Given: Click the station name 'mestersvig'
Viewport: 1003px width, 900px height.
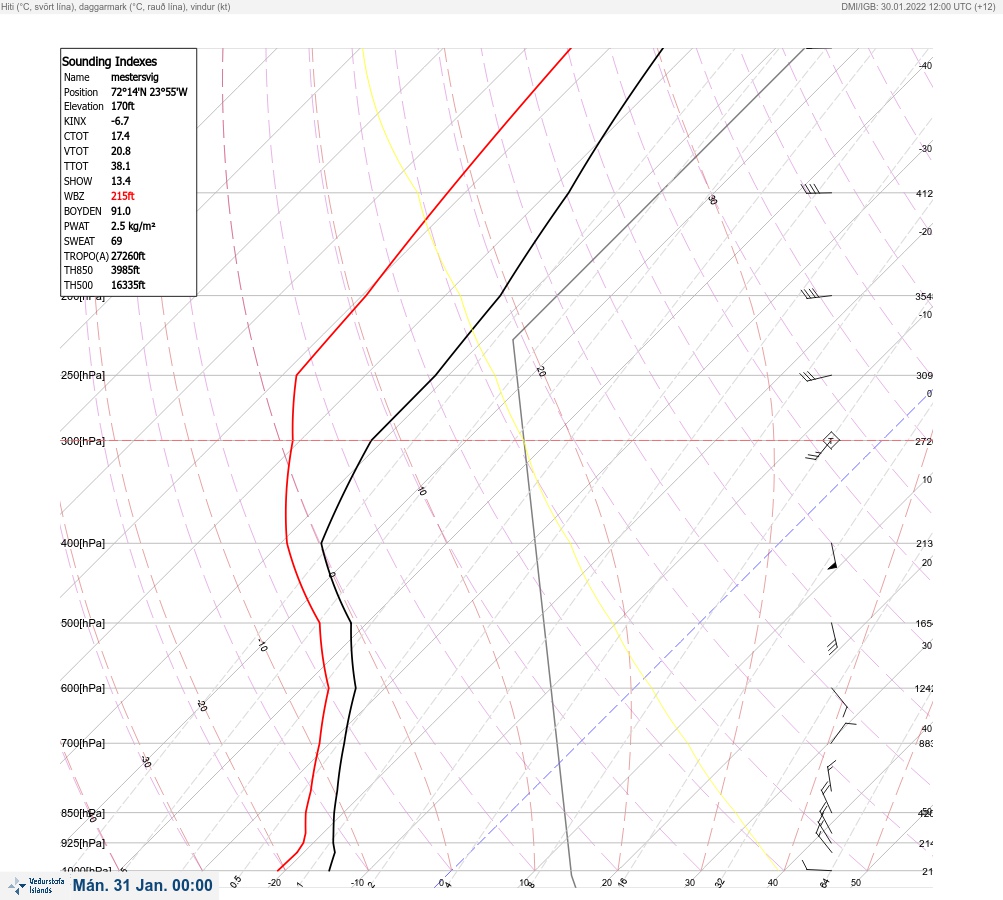Looking at the screenshot, I should click(134, 77).
